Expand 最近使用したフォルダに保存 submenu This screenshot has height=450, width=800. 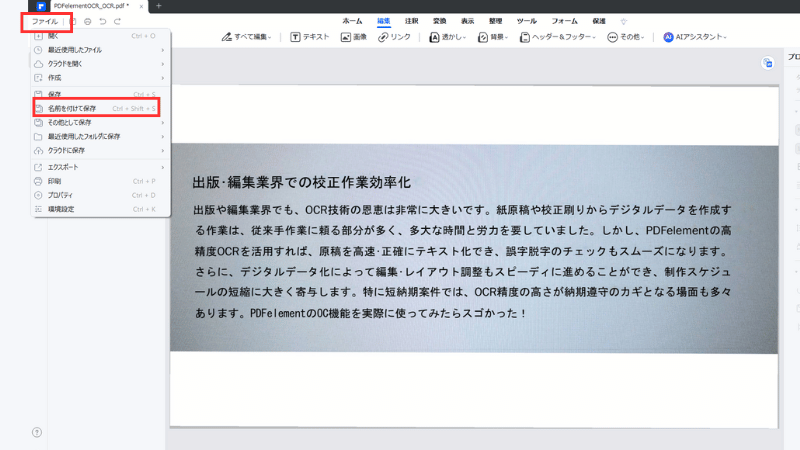coord(101,136)
